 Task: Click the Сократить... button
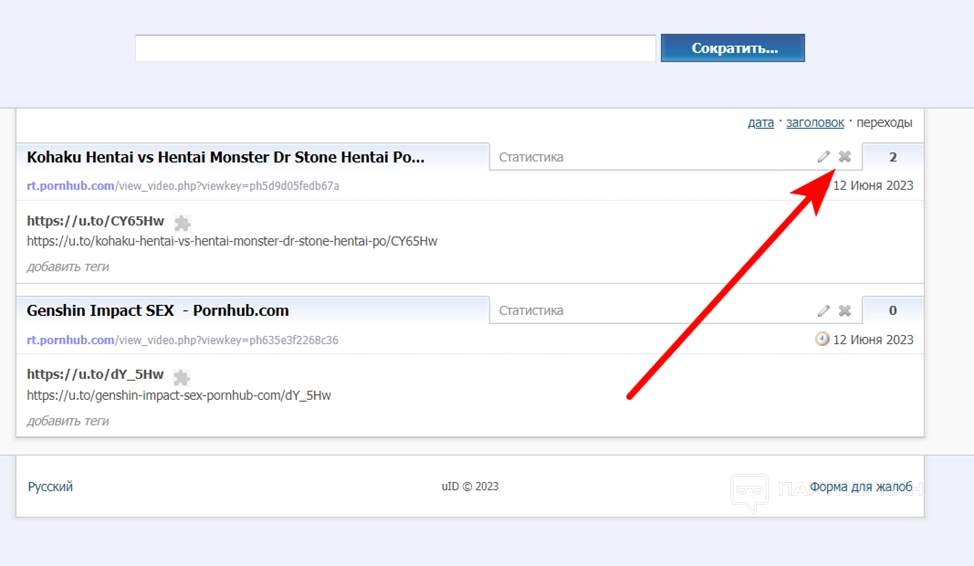coord(733,48)
